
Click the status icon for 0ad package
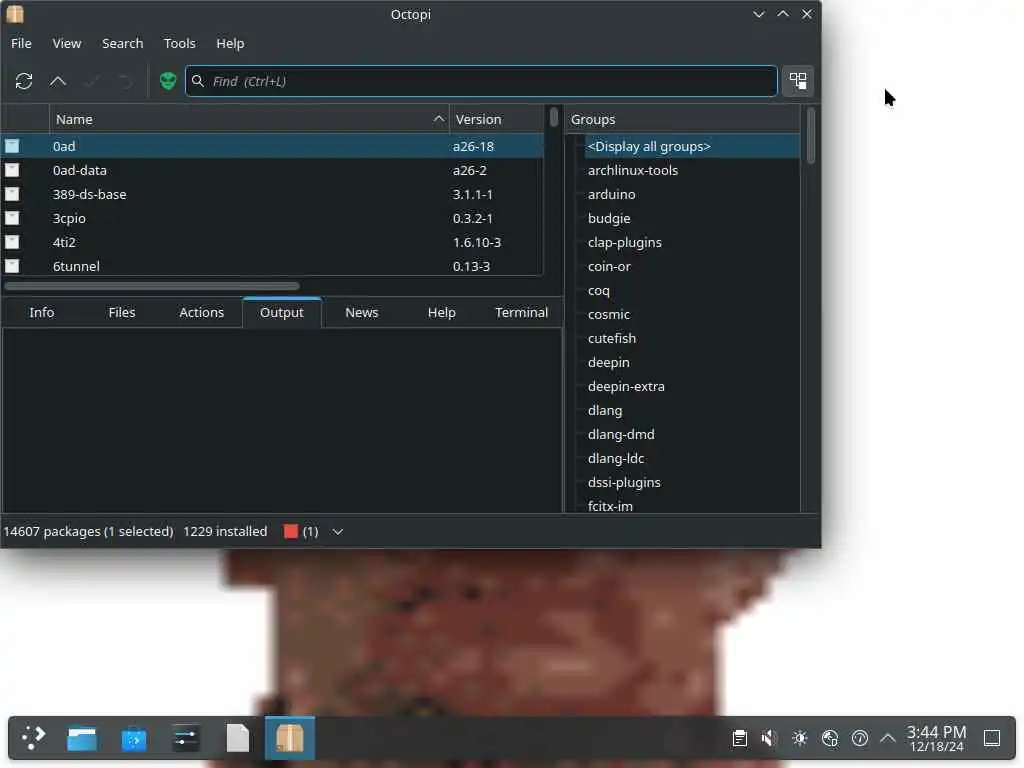tap(12, 146)
